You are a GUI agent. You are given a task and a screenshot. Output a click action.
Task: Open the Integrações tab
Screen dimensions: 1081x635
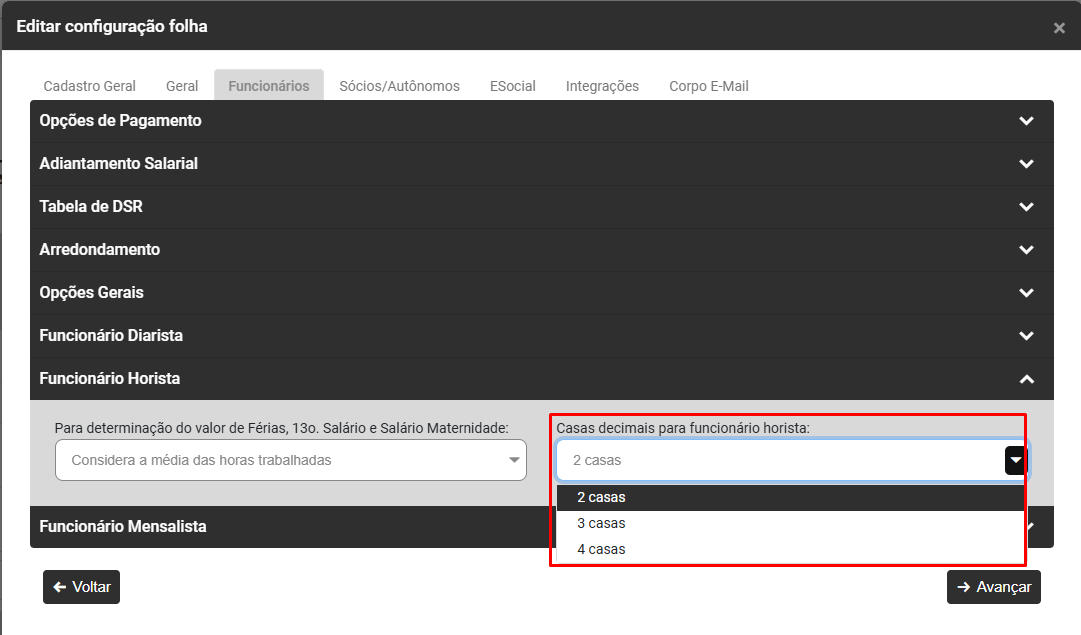tap(602, 86)
